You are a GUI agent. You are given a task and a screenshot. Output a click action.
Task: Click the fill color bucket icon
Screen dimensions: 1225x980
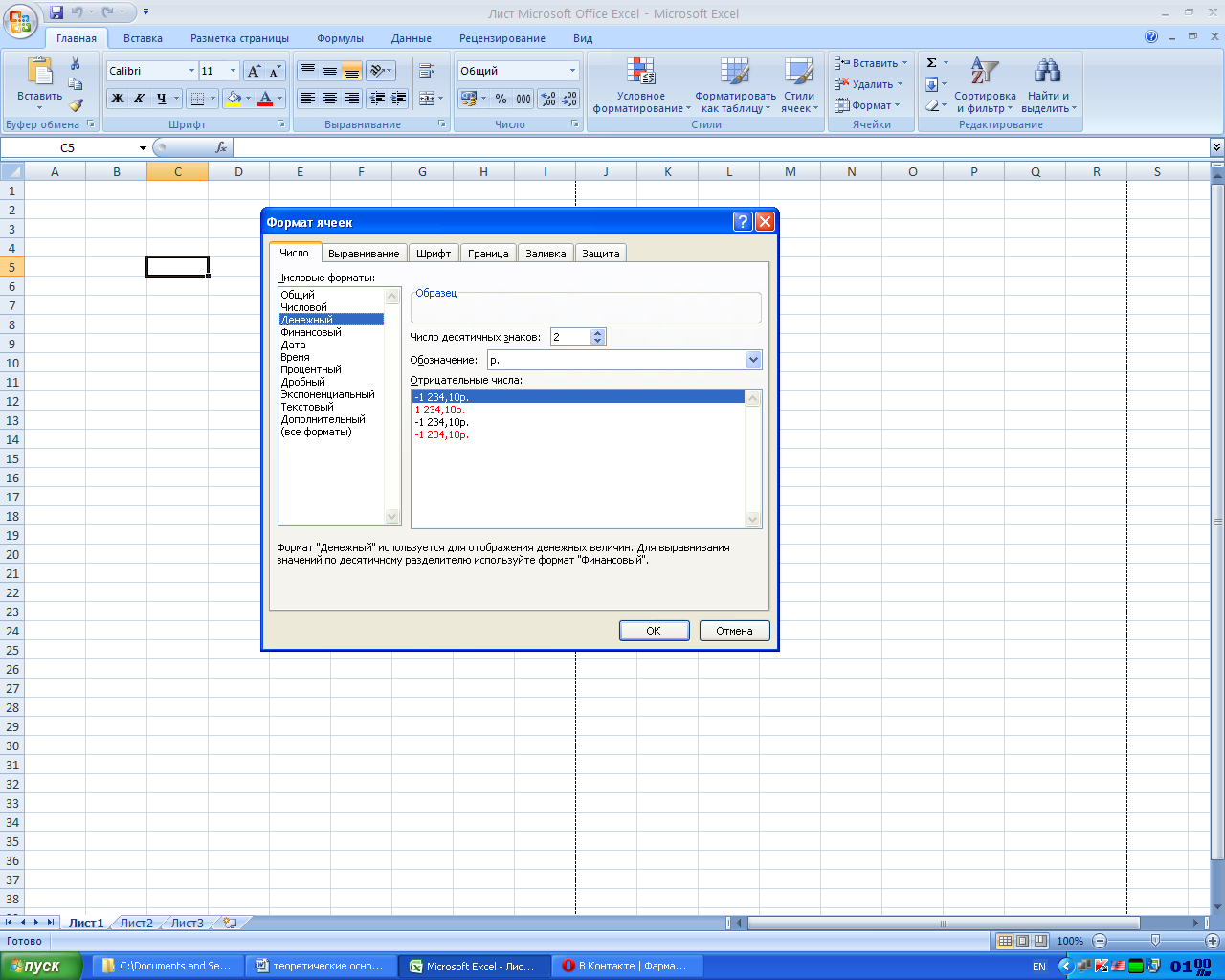click(234, 98)
